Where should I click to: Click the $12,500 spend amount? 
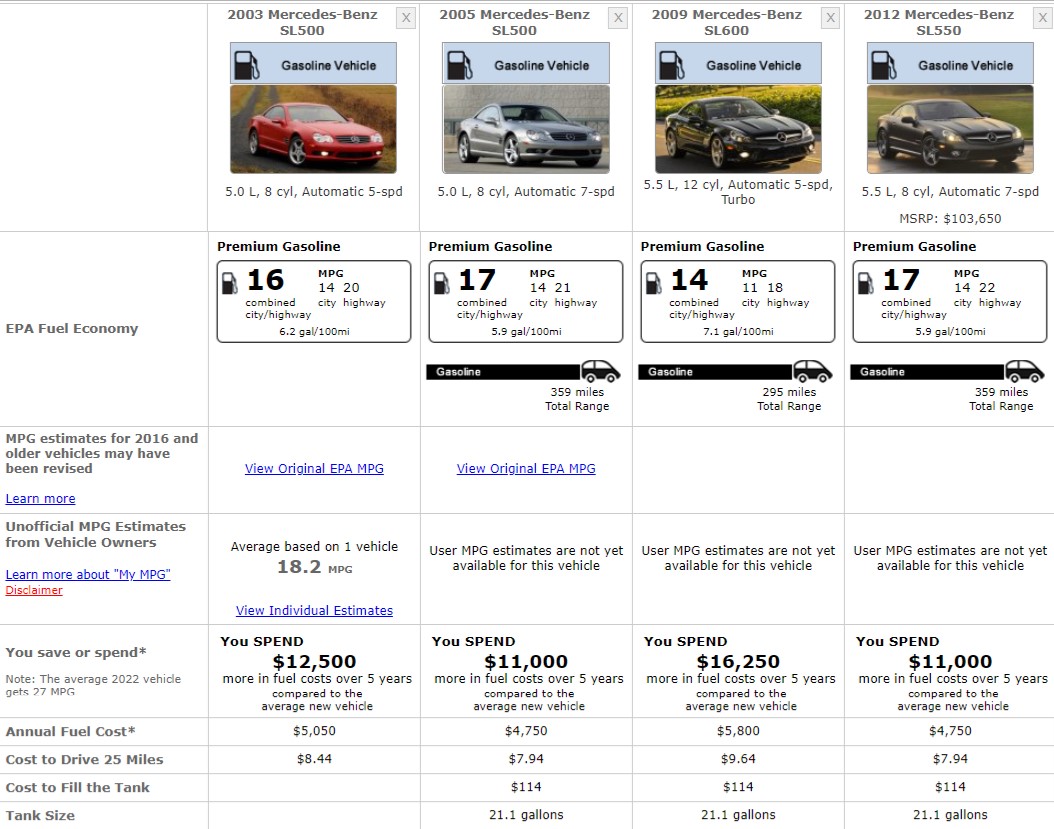pyautogui.click(x=314, y=662)
